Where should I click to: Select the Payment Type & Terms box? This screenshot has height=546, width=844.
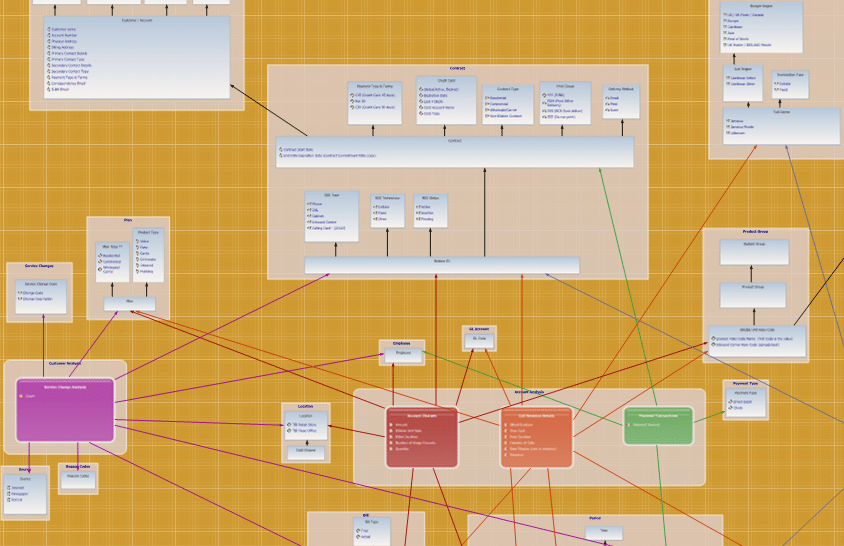pos(375,103)
